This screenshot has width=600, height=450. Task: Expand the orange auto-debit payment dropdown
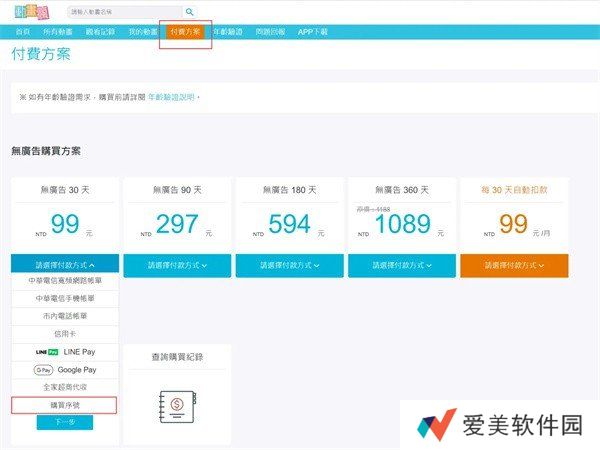[514, 265]
